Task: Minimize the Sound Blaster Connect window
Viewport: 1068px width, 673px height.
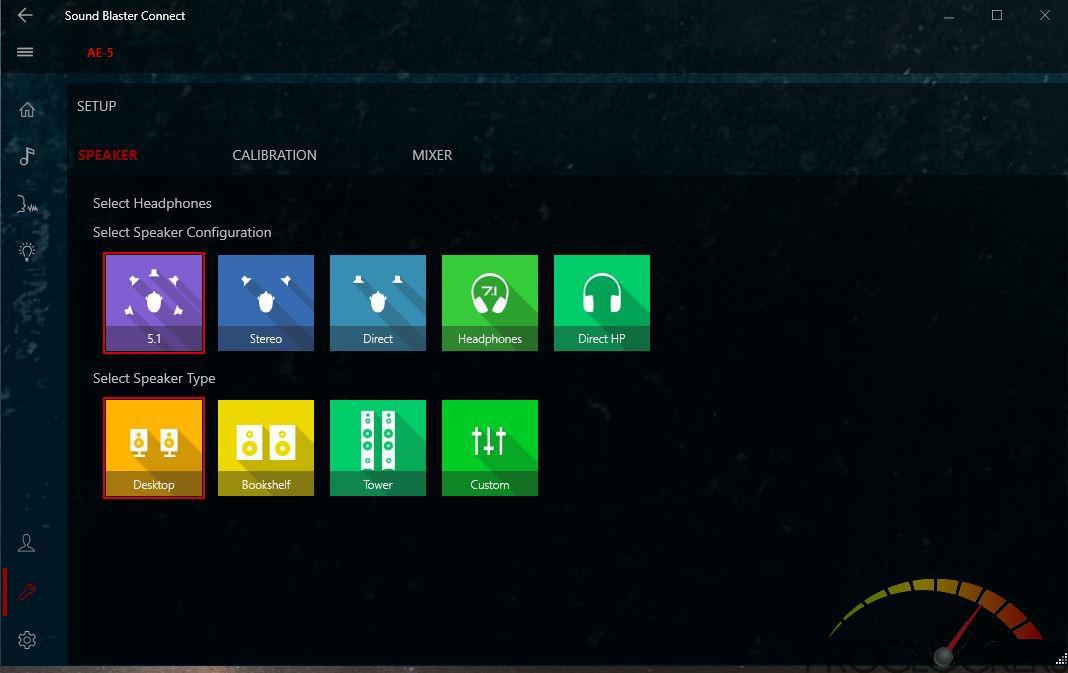Action: tap(949, 16)
